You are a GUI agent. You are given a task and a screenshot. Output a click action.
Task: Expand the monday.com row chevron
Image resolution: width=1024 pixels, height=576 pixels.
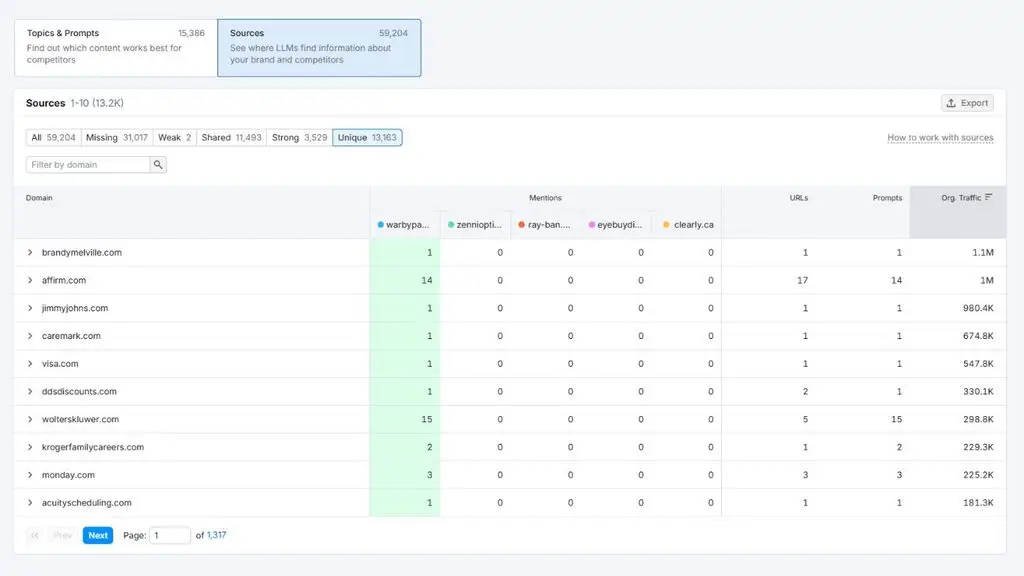[30, 475]
